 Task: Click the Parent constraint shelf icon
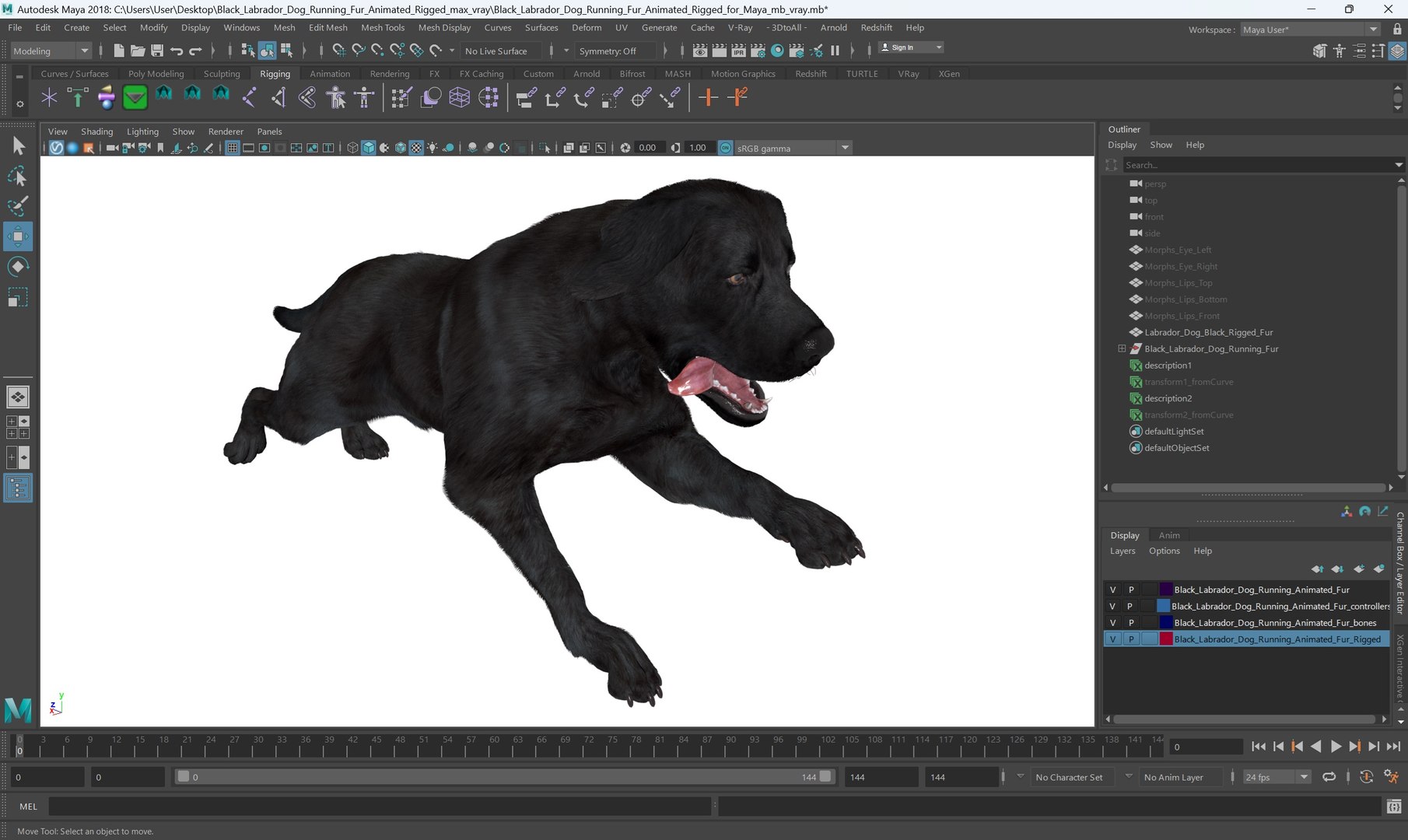pyautogui.click(x=526, y=97)
